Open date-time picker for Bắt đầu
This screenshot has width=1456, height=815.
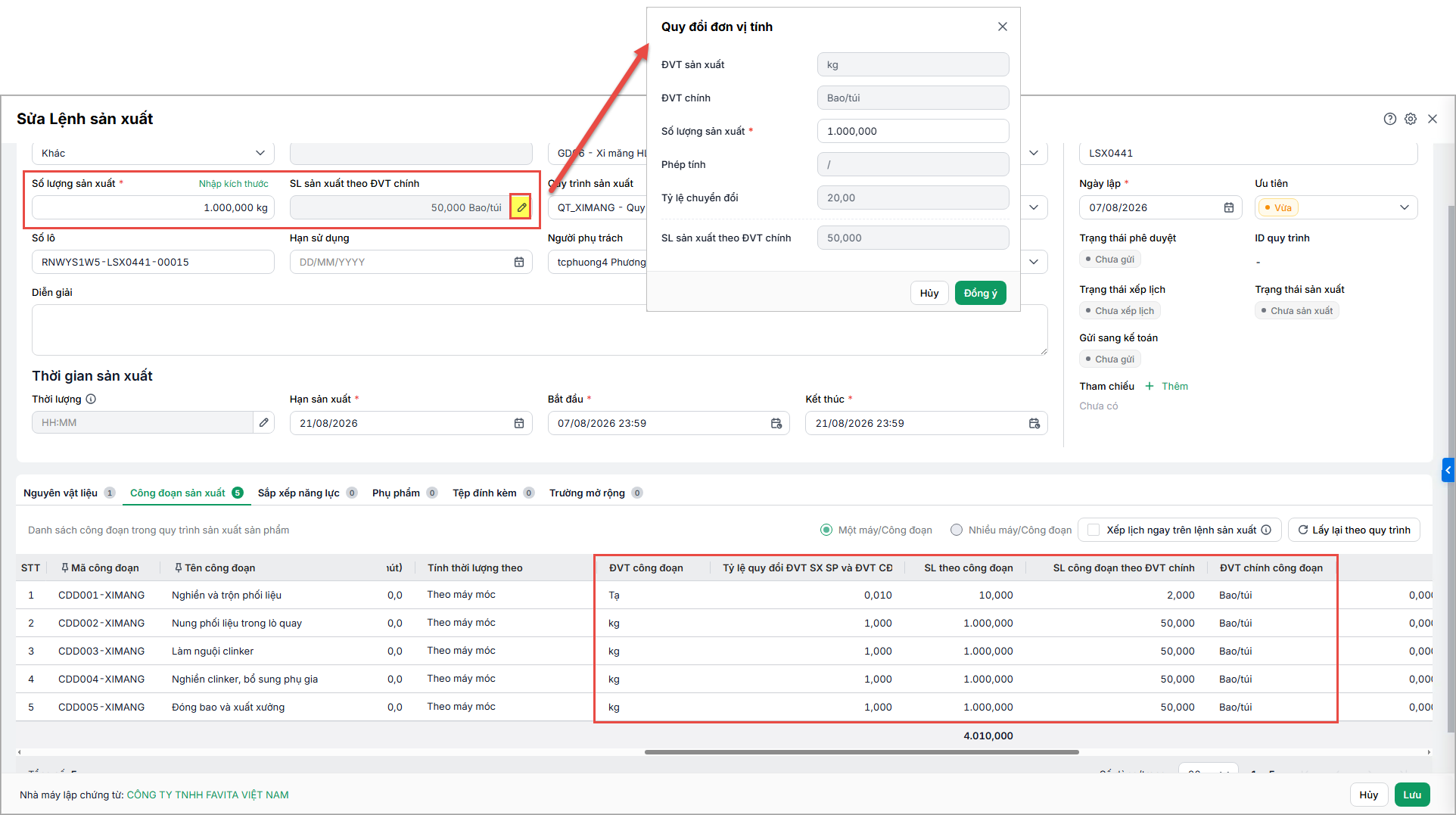click(x=776, y=423)
